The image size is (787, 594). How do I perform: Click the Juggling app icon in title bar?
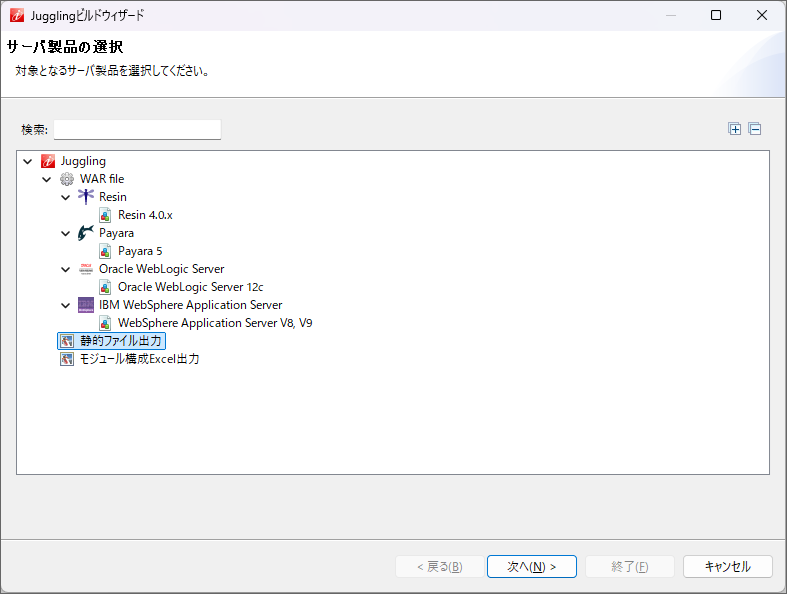[17, 15]
